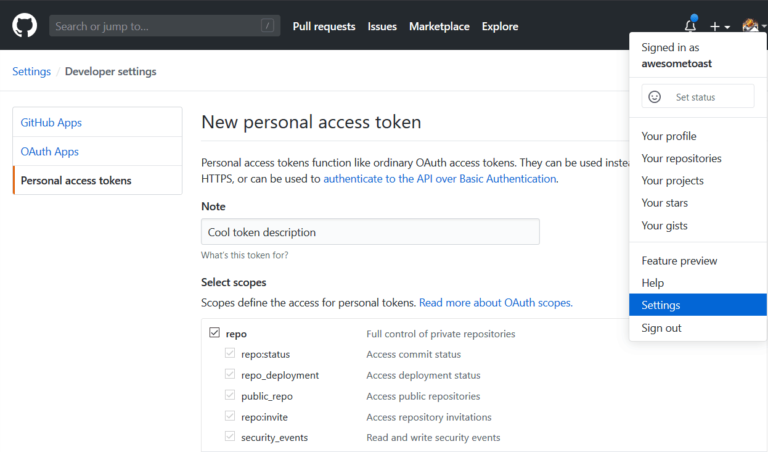768x452 pixels.
Task: Switch to the OAuth Apps tab
Action: (50, 151)
